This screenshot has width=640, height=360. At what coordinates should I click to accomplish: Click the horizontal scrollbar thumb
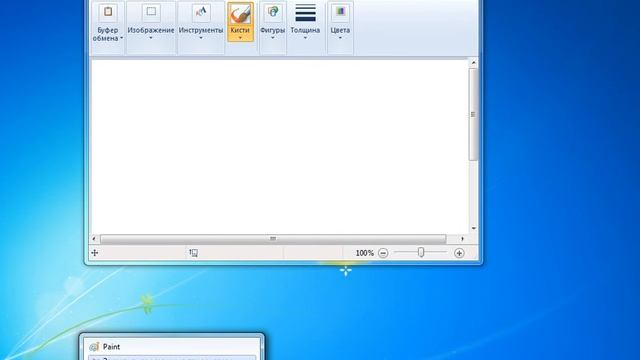pyautogui.click(x=273, y=239)
